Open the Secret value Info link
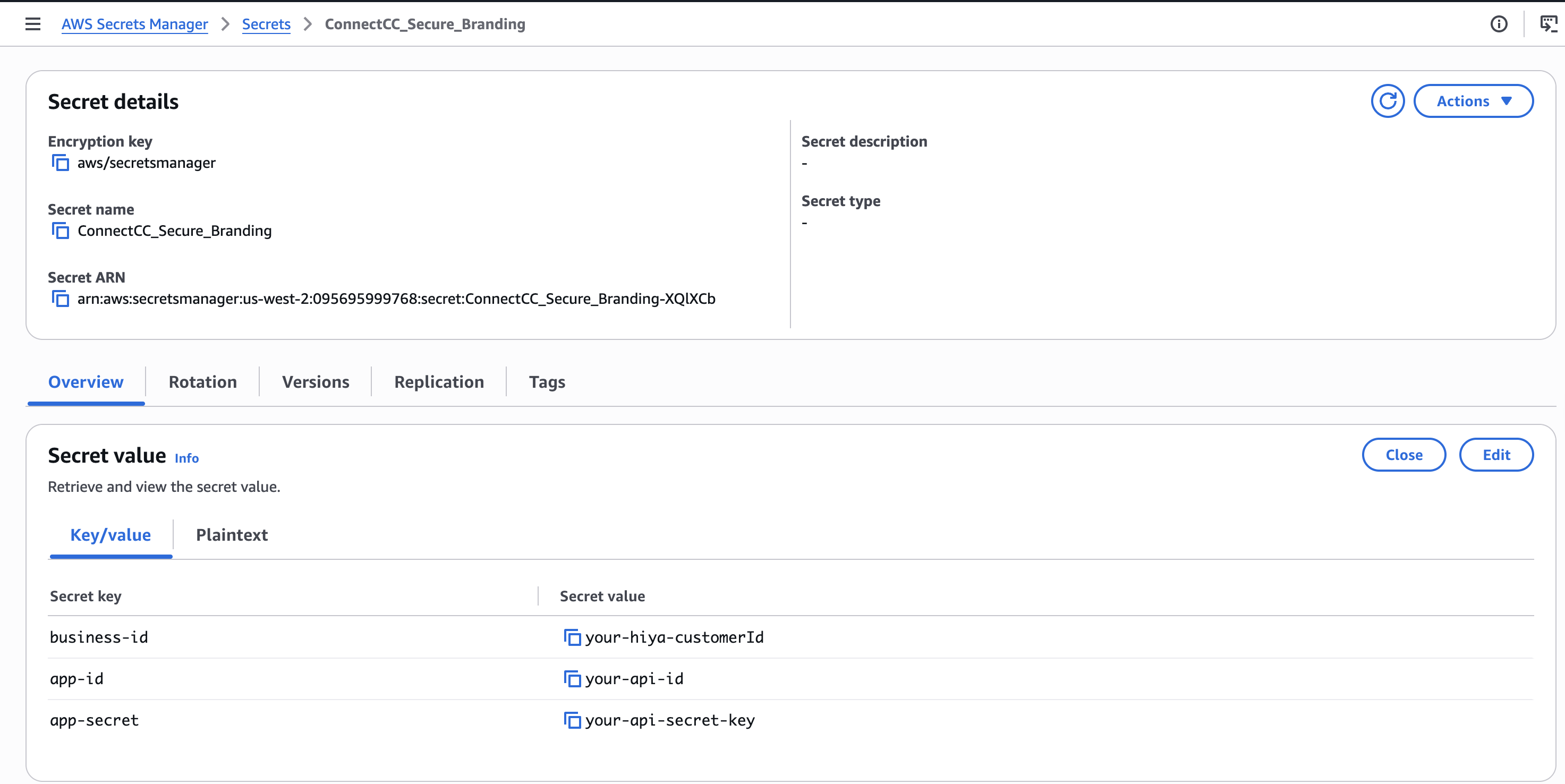Viewport: 1565px width, 784px height. pyautogui.click(x=186, y=458)
